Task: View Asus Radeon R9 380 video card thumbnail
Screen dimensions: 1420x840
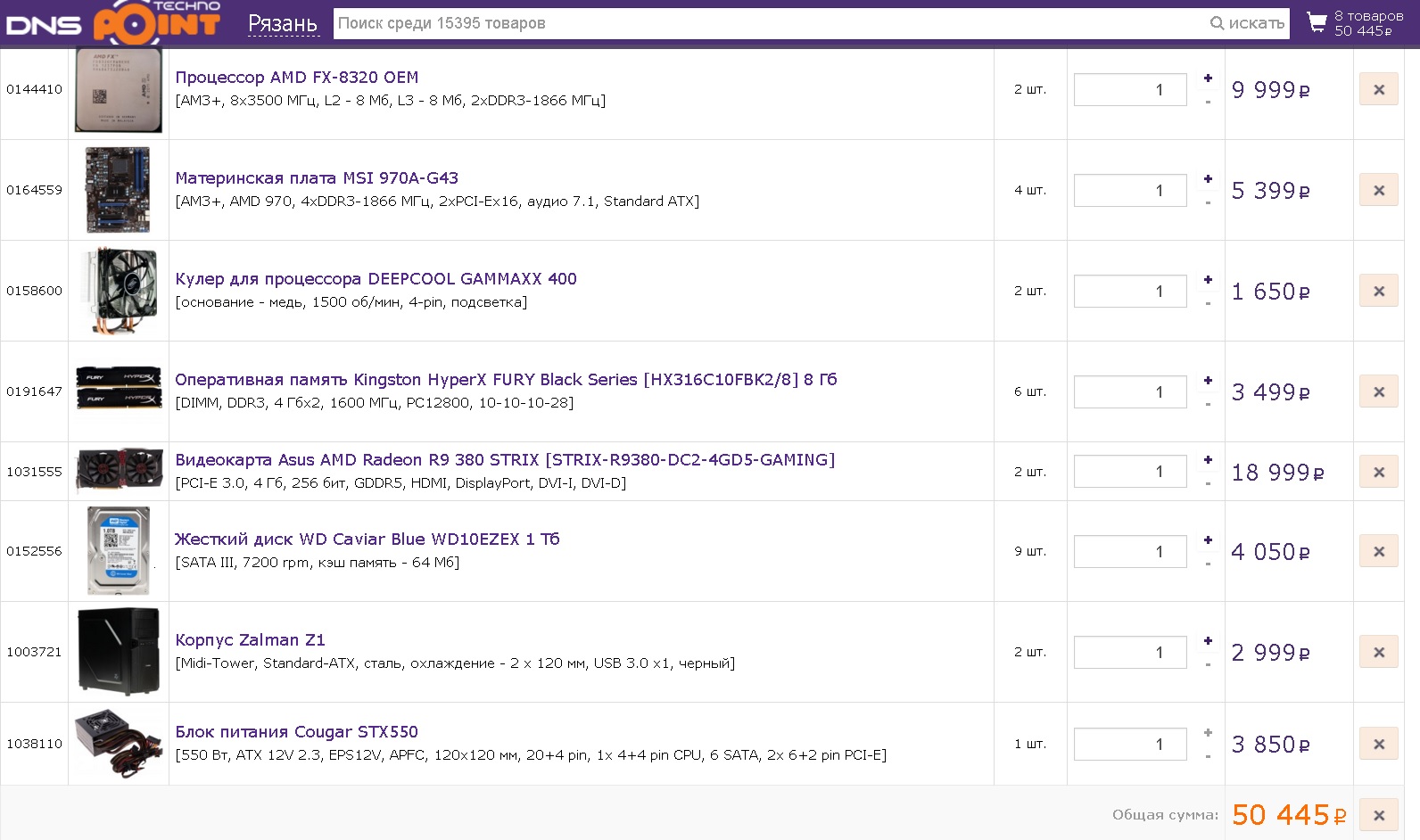Action: click(119, 471)
